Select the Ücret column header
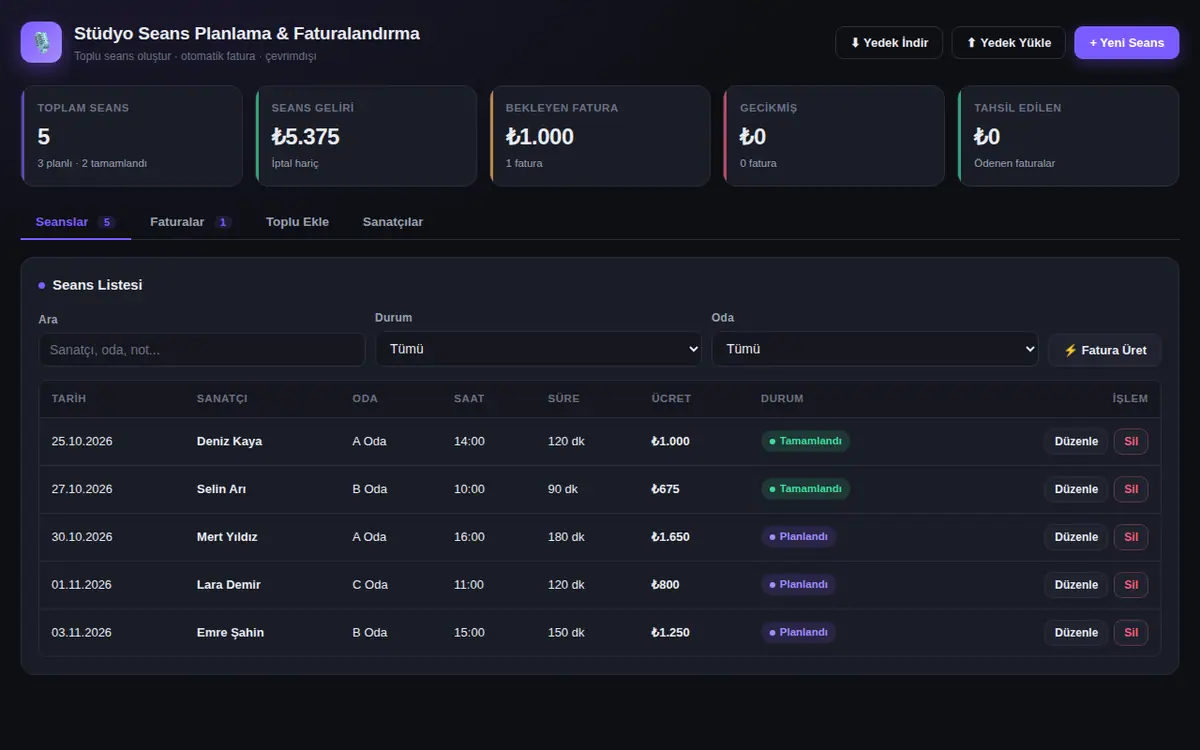1200x750 pixels. (671, 398)
